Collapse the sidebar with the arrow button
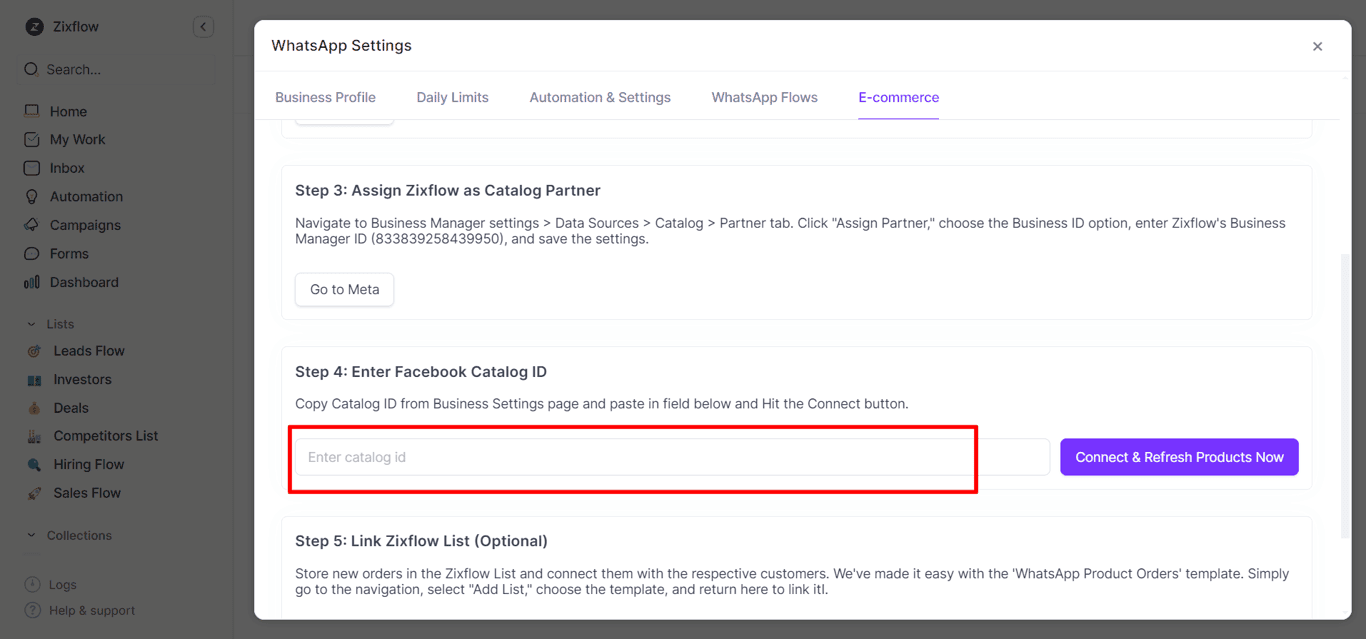Viewport: 1366px width, 639px height. coord(203,26)
